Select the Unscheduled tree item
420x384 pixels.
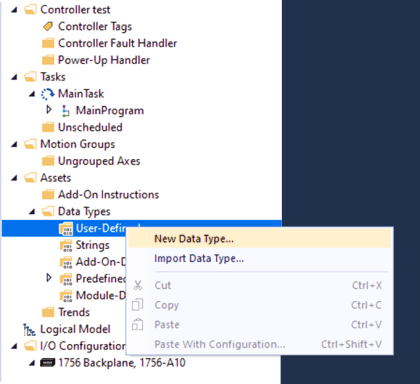click(x=90, y=127)
